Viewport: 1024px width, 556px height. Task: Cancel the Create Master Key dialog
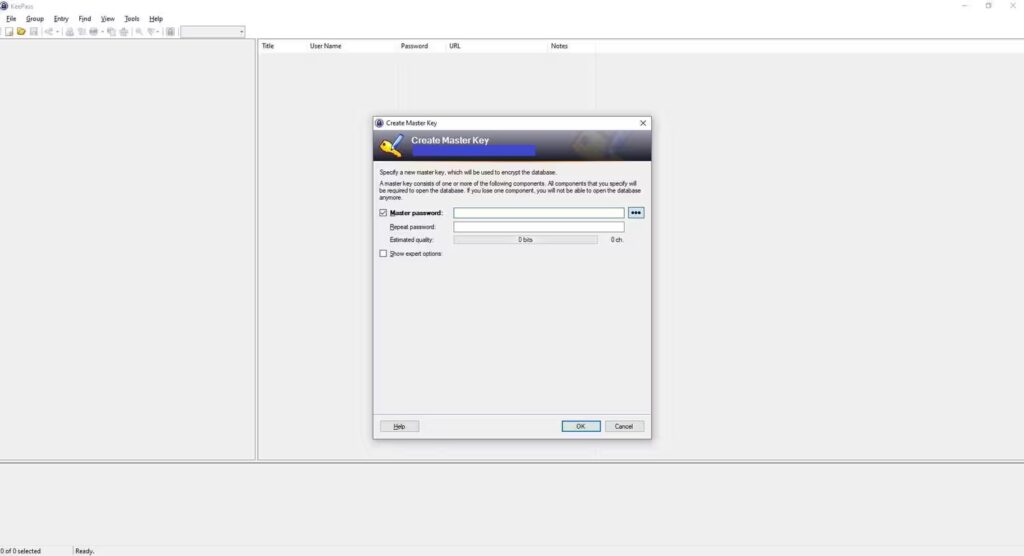(x=624, y=426)
